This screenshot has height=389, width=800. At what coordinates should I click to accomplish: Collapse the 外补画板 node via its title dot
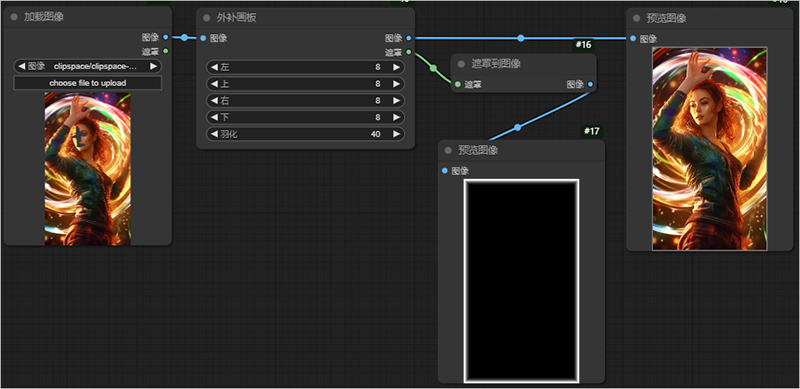pos(207,18)
